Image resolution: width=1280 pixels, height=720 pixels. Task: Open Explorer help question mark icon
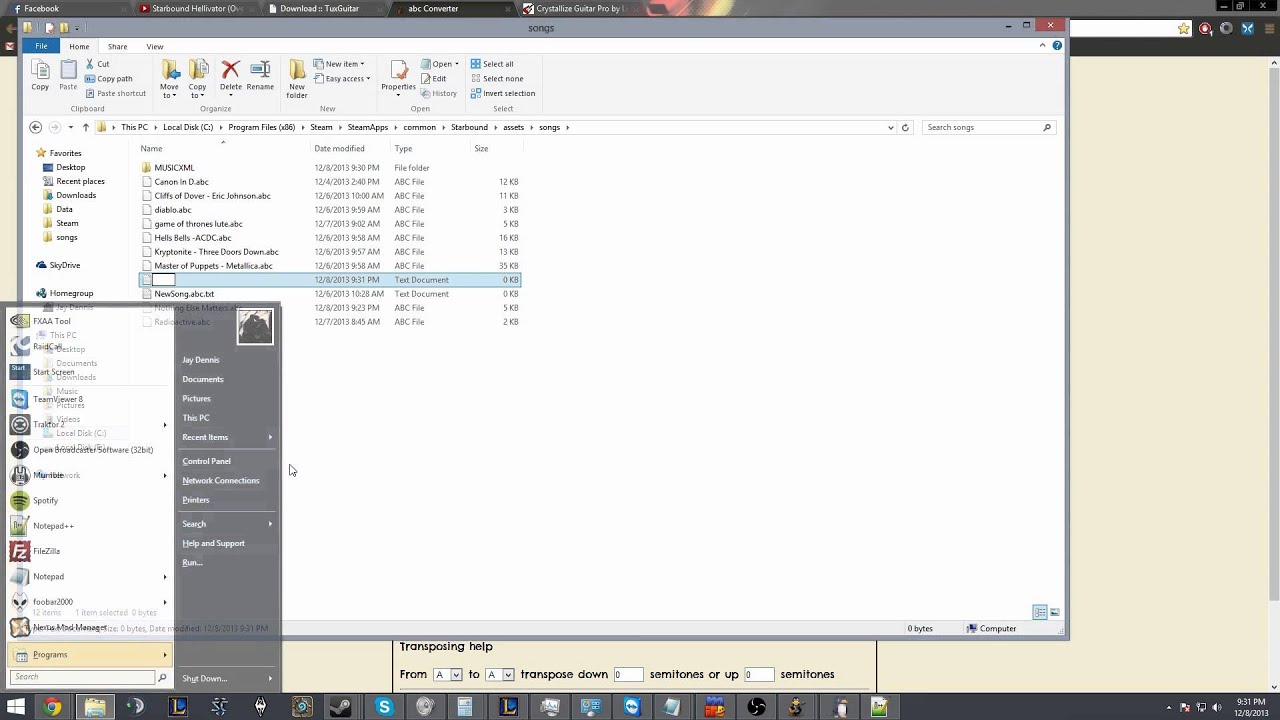1057,46
